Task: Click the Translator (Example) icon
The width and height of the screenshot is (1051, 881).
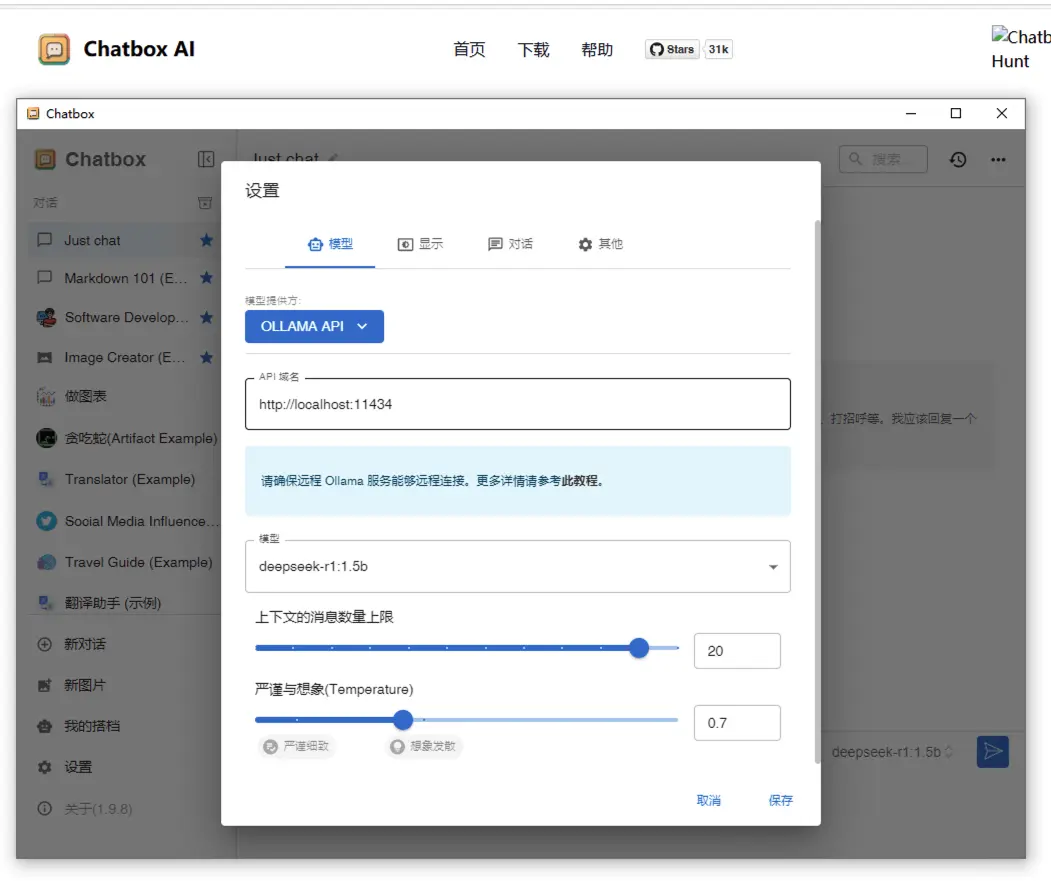Action: click(x=46, y=479)
